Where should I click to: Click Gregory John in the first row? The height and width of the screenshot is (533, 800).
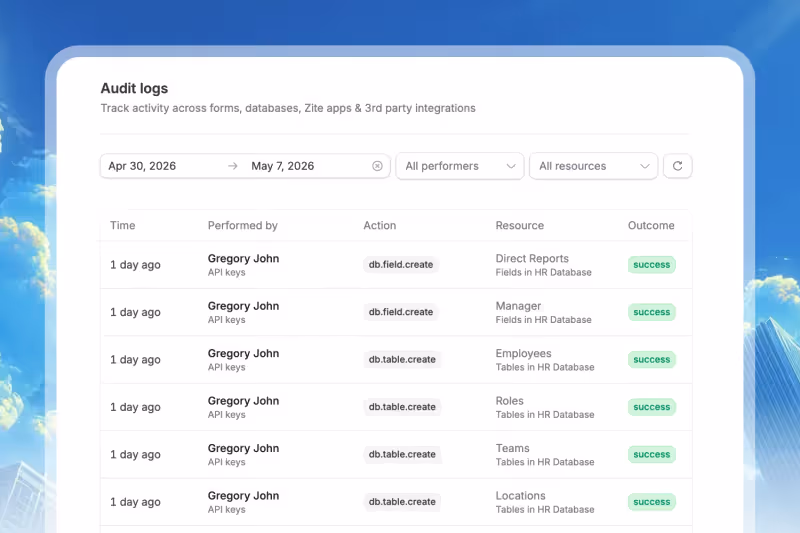tap(243, 259)
